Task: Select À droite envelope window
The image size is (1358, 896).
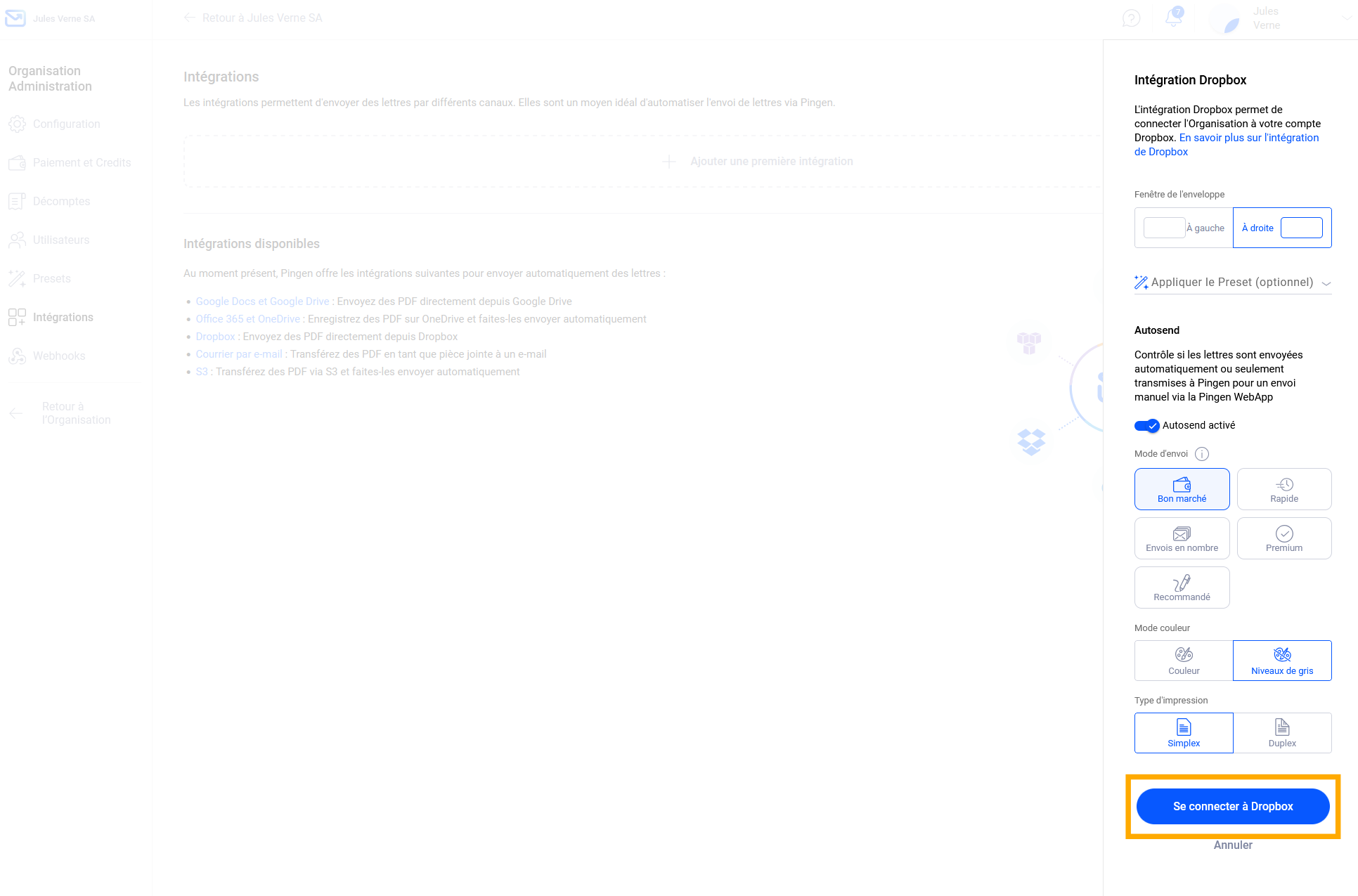Action: coord(1281,228)
